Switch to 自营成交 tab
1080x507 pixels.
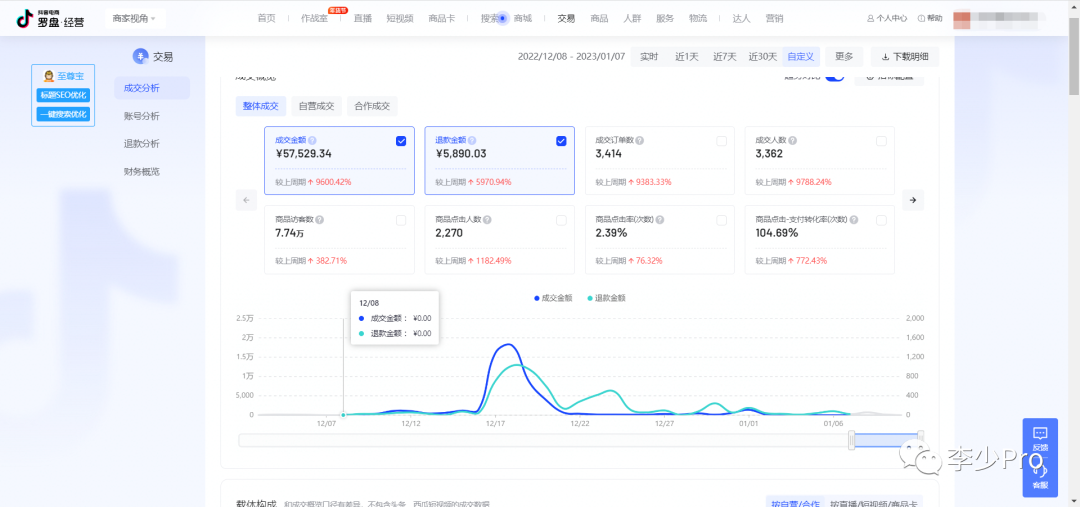tap(316, 106)
